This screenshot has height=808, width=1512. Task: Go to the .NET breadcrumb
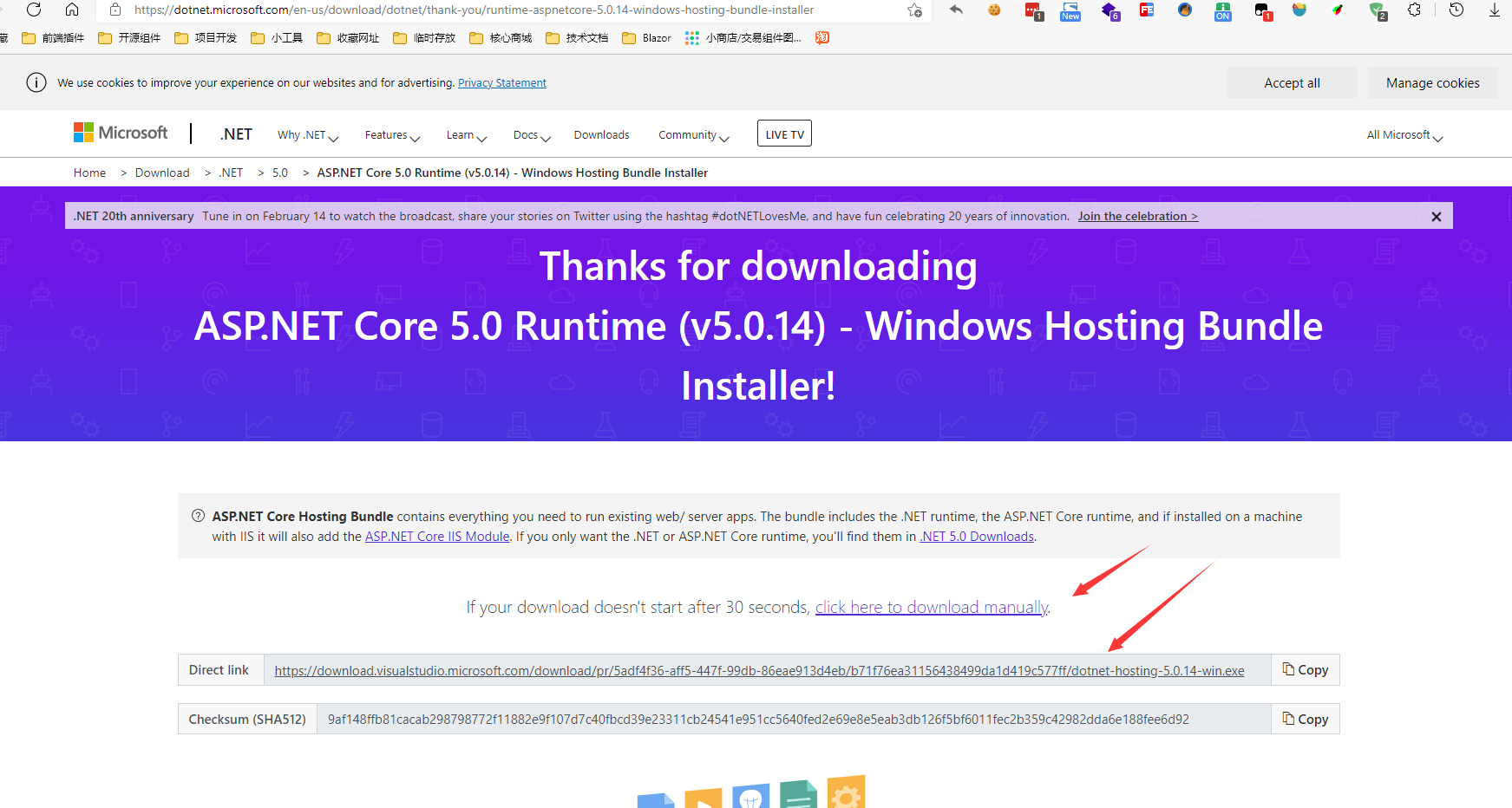point(231,173)
